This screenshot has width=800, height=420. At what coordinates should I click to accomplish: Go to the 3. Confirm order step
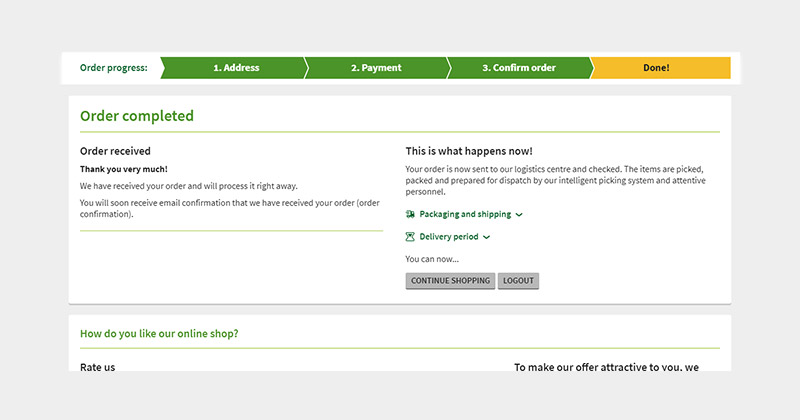(x=519, y=68)
